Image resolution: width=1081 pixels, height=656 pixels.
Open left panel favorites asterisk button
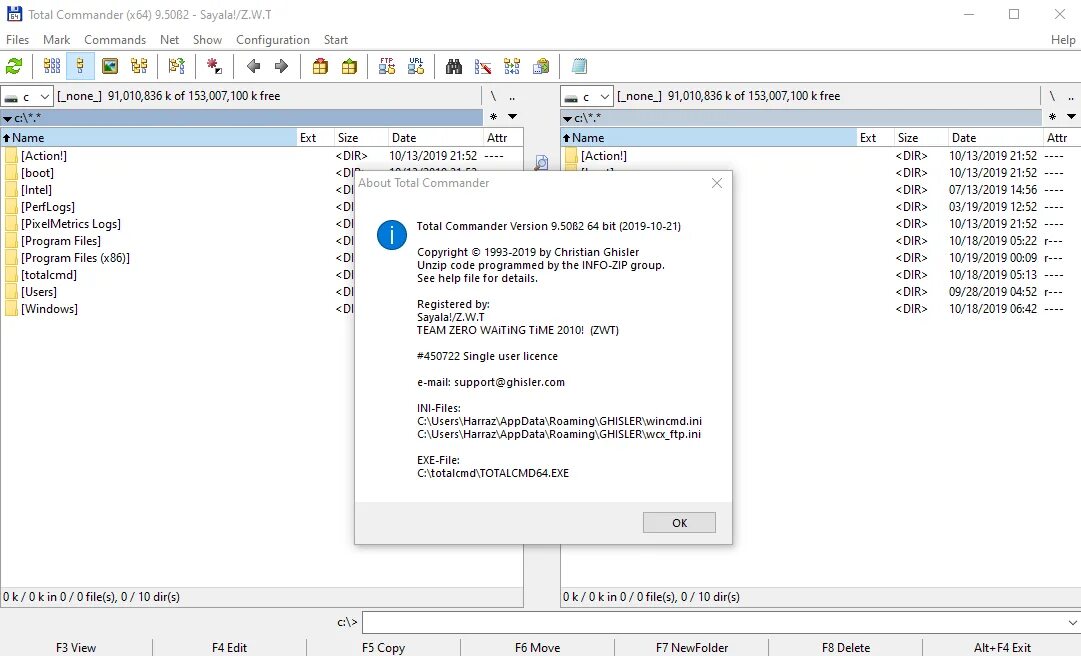click(494, 117)
